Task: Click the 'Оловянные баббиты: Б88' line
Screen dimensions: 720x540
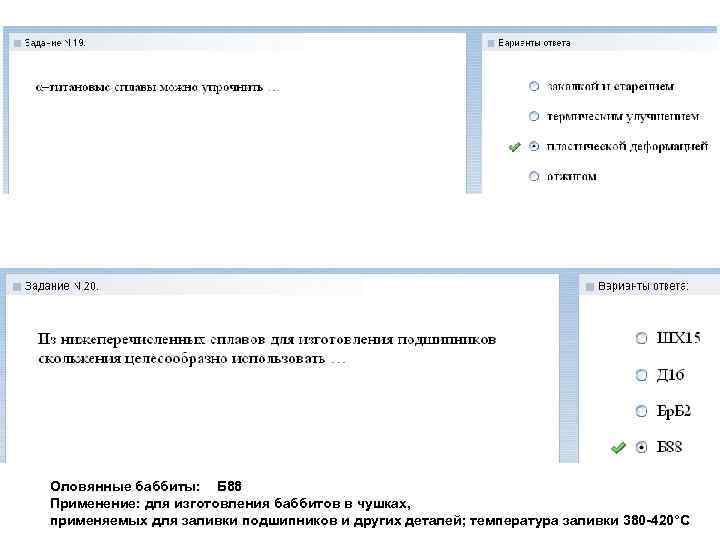Action: [146, 486]
